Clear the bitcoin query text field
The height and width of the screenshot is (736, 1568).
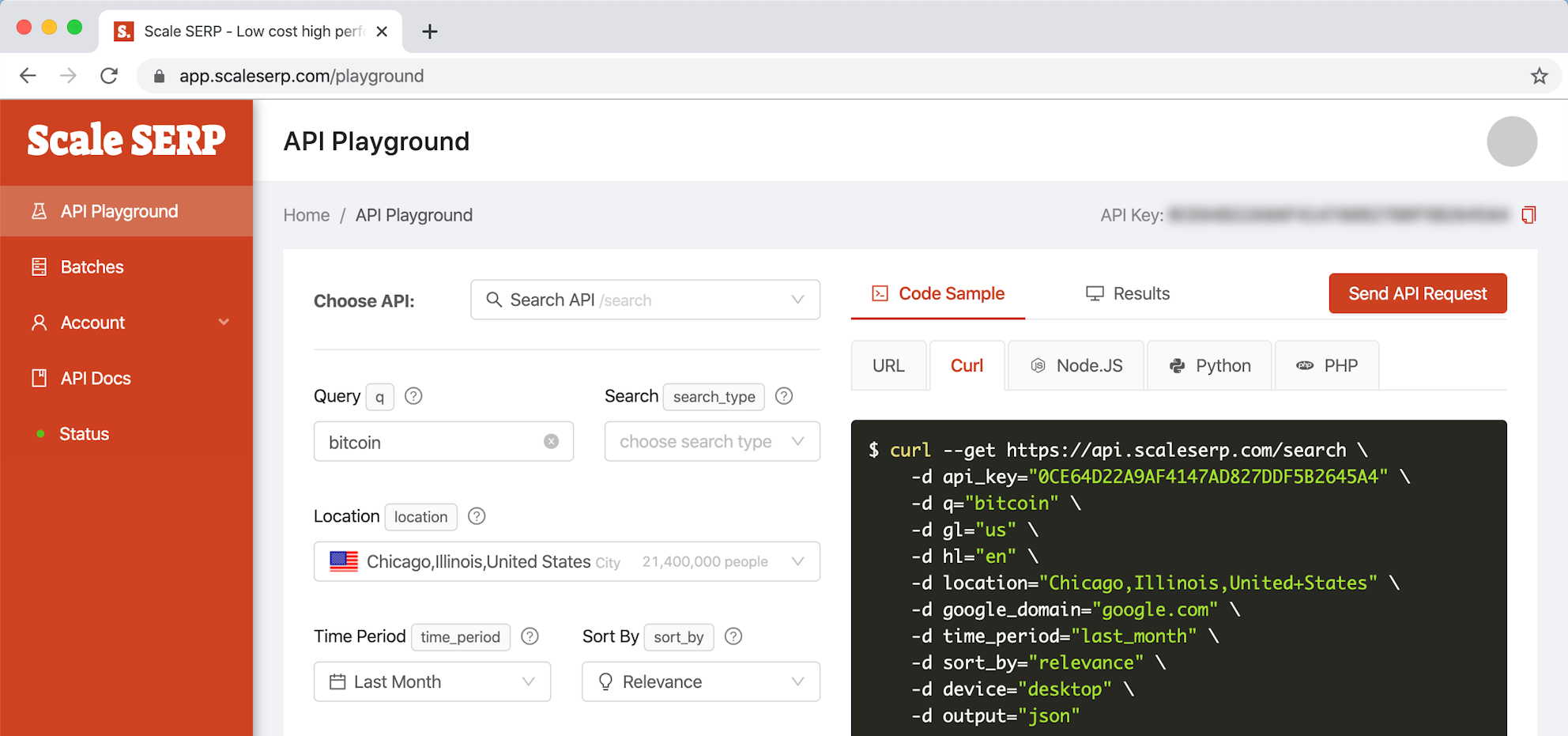pos(551,442)
